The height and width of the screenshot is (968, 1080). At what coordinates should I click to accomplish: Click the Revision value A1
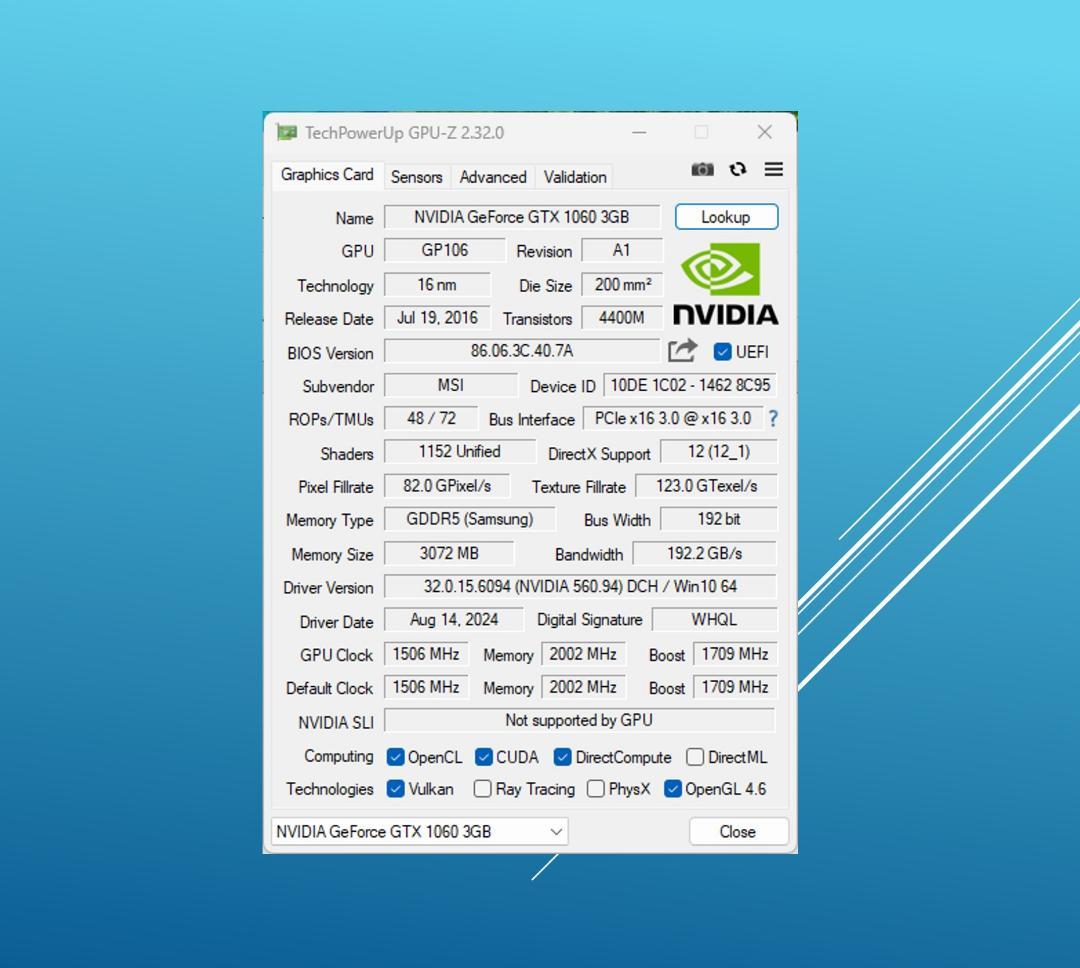622,250
